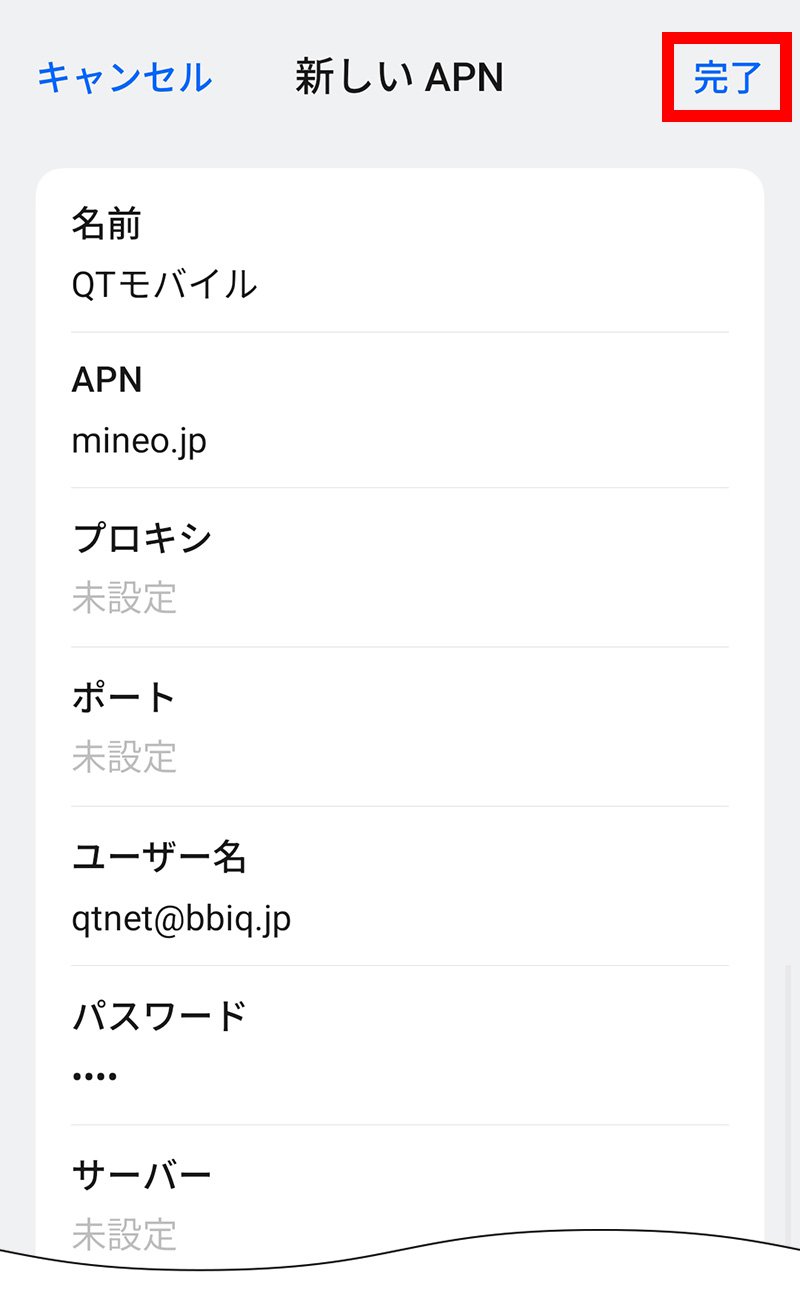Edit the mineo.jp APN value
The image size is (800, 1300).
(139, 440)
